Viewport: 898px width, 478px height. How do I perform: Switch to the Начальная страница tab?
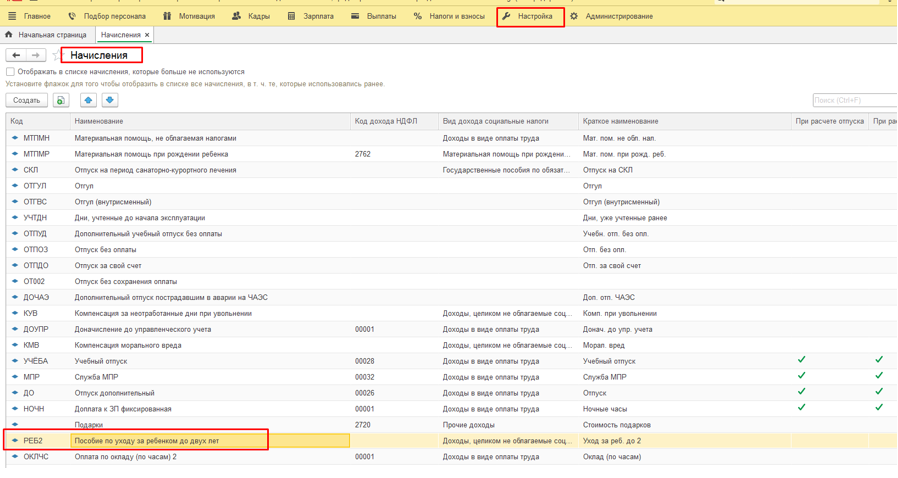point(46,35)
